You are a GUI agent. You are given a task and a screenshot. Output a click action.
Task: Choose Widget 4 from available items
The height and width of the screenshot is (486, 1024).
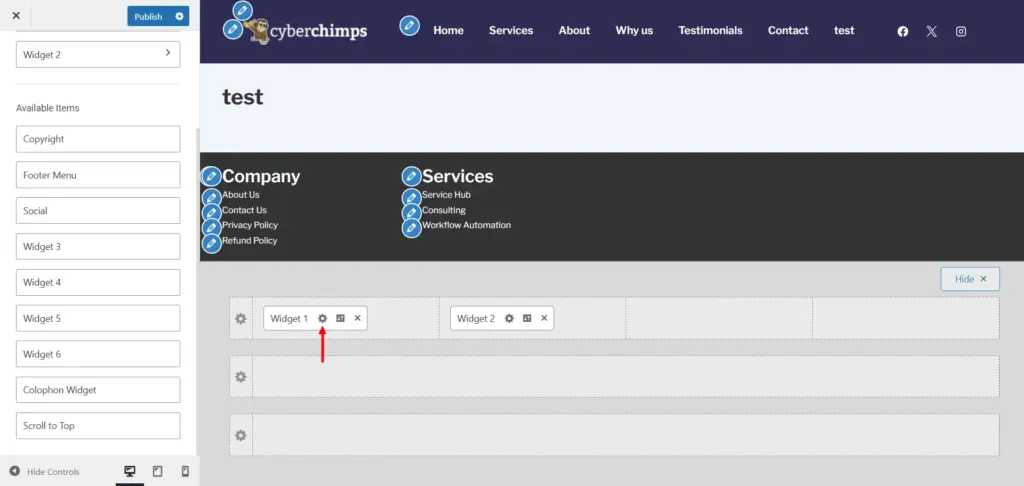pos(98,282)
